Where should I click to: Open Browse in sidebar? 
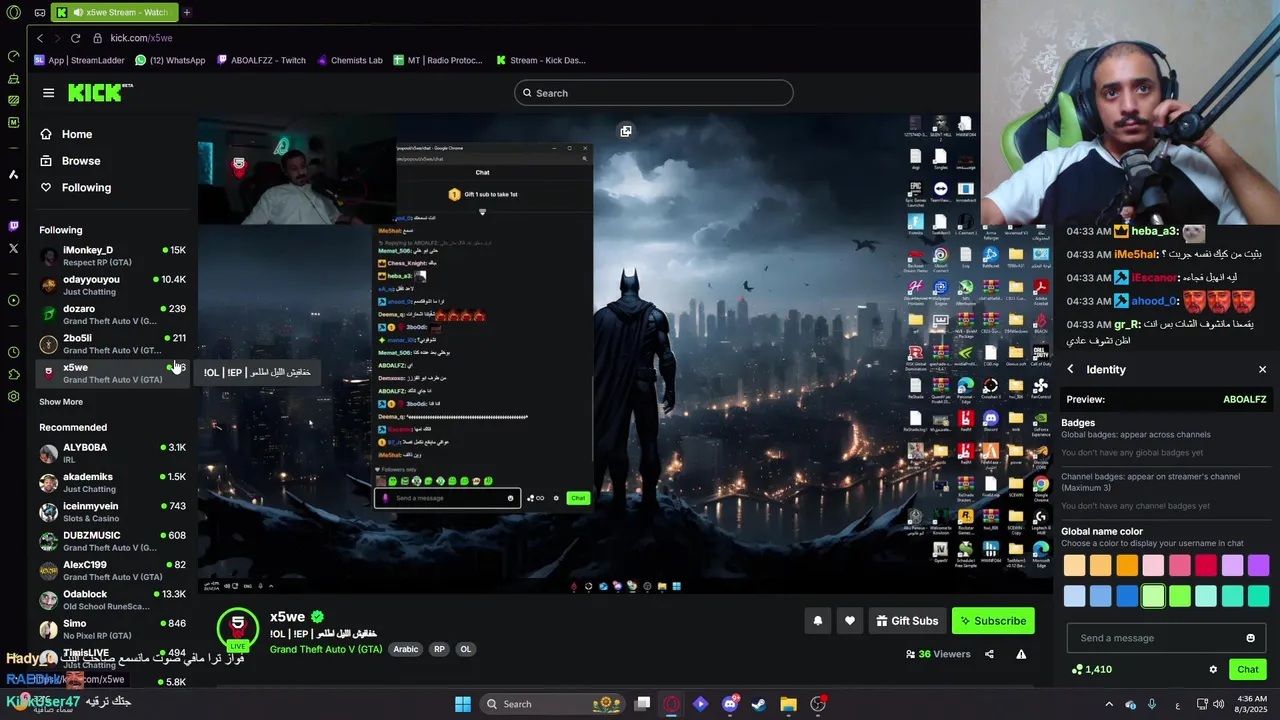(81, 161)
